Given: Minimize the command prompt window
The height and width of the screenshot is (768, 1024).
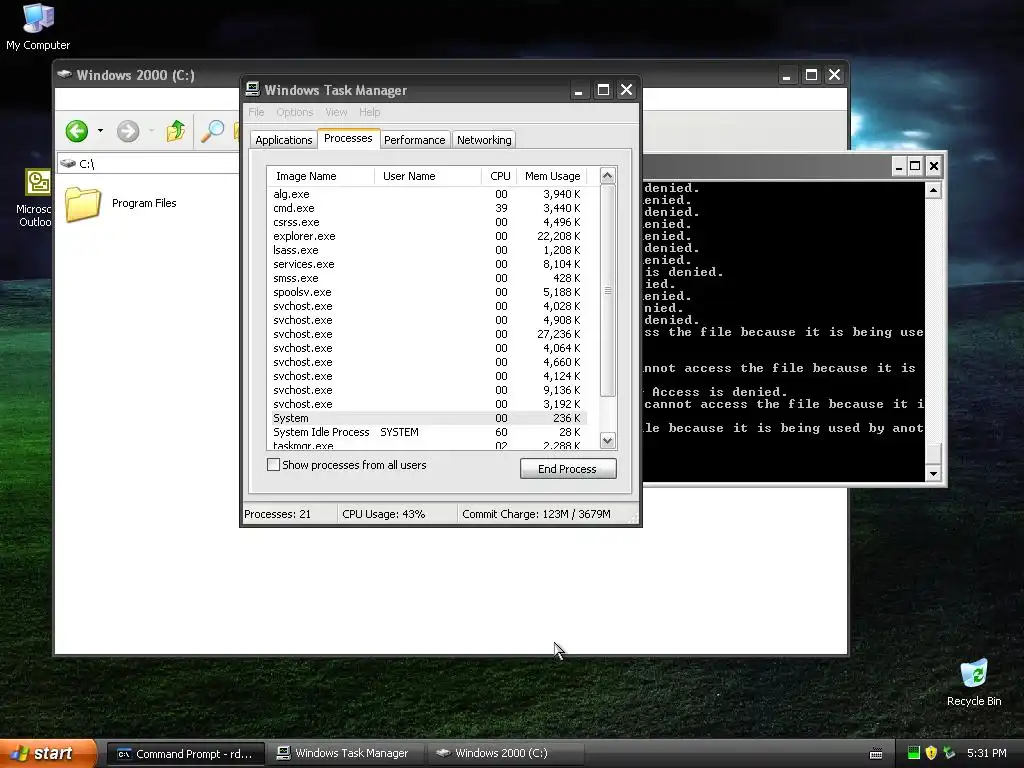Looking at the screenshot, I should [x=899, y=167].
